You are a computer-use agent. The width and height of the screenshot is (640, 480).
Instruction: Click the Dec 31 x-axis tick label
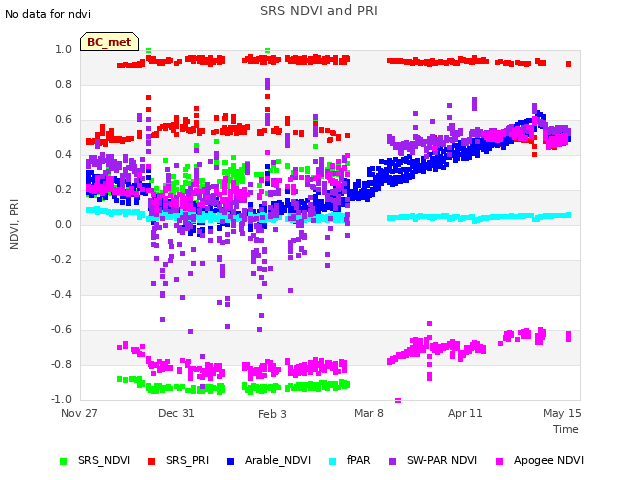pyautogui.click(x=176, y=413)
